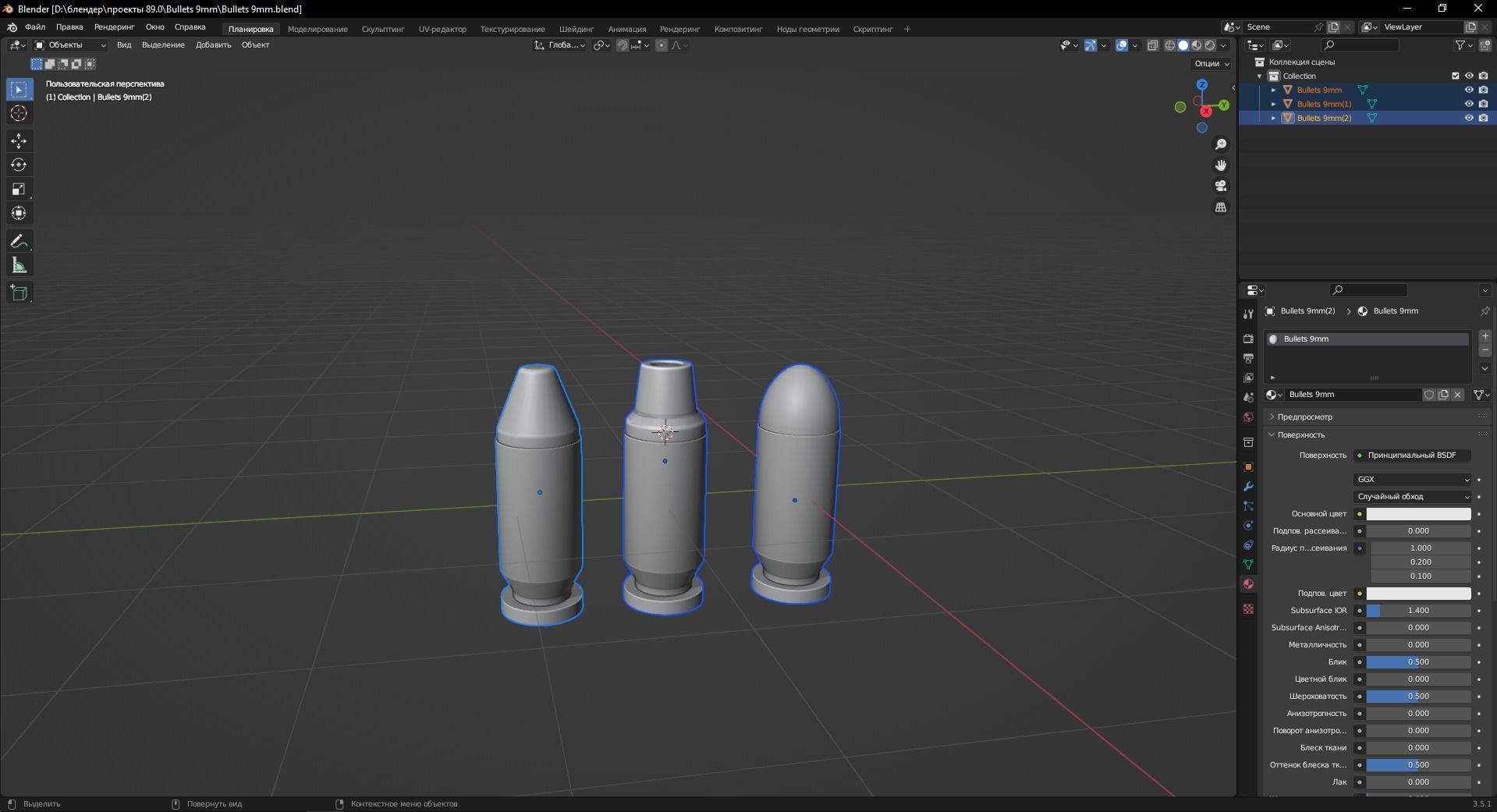1497x812 pixels.
Task: Switch to the Шейдинг workspace tab
Action: point(576,29)
